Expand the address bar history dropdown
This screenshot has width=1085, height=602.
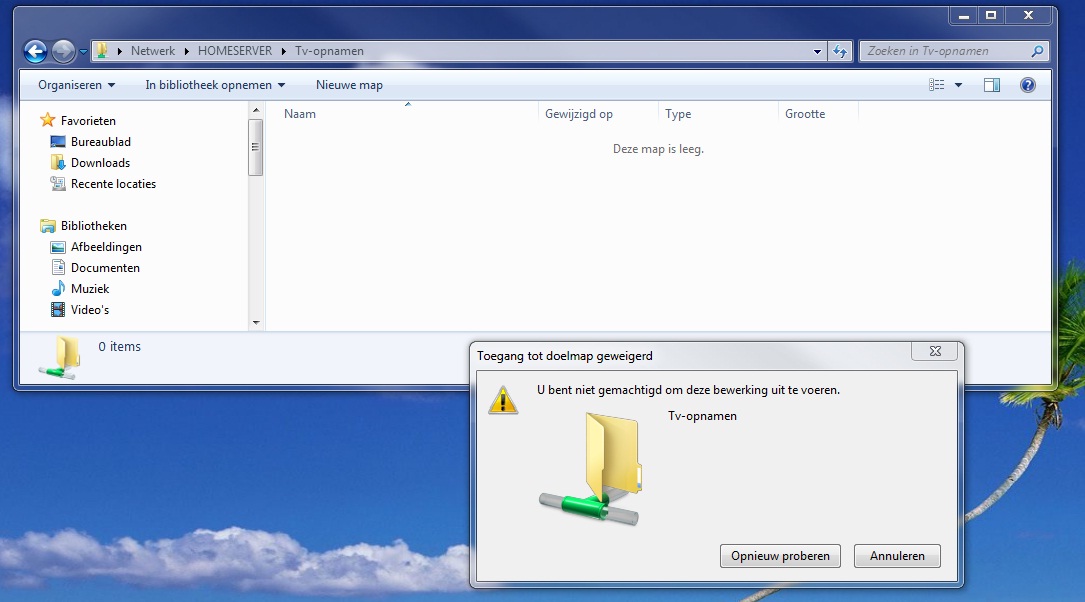(817, 51)
